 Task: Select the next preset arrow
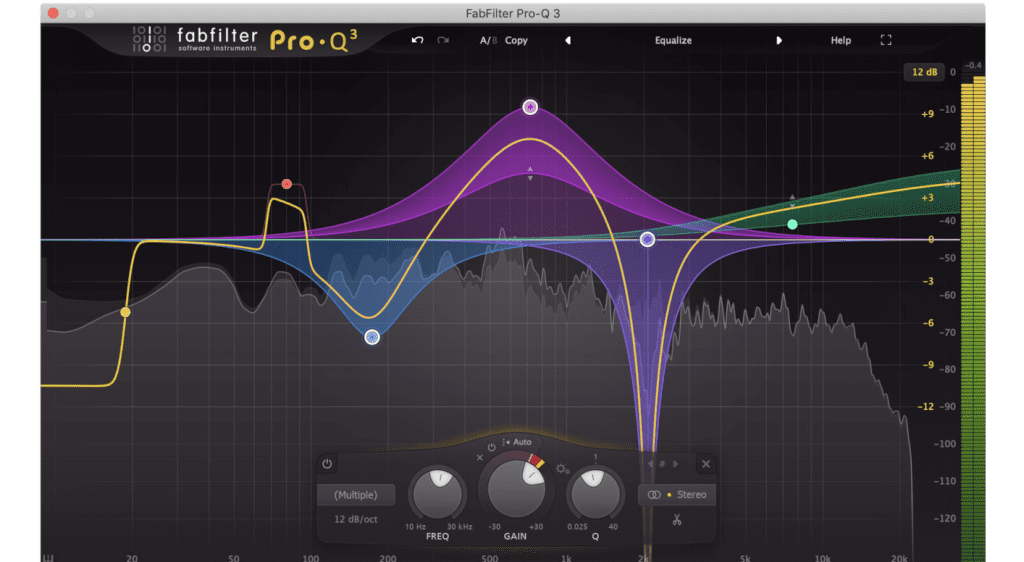click(x=778, y=40)
